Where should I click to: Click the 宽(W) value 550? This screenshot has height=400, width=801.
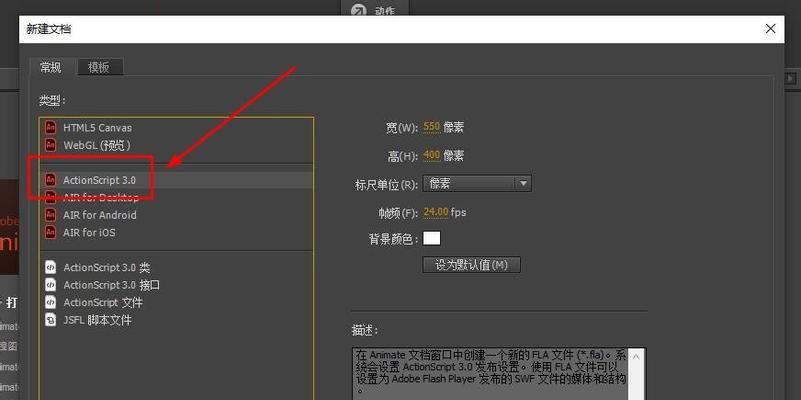432,127
